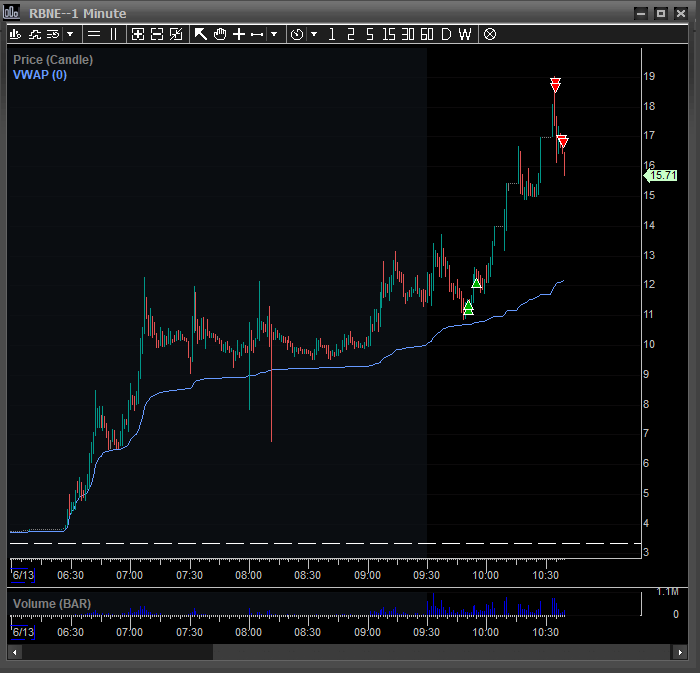Click the chart icon in the title bar
The width and height of the screenshot is (700, 673).
pos(11,12)
